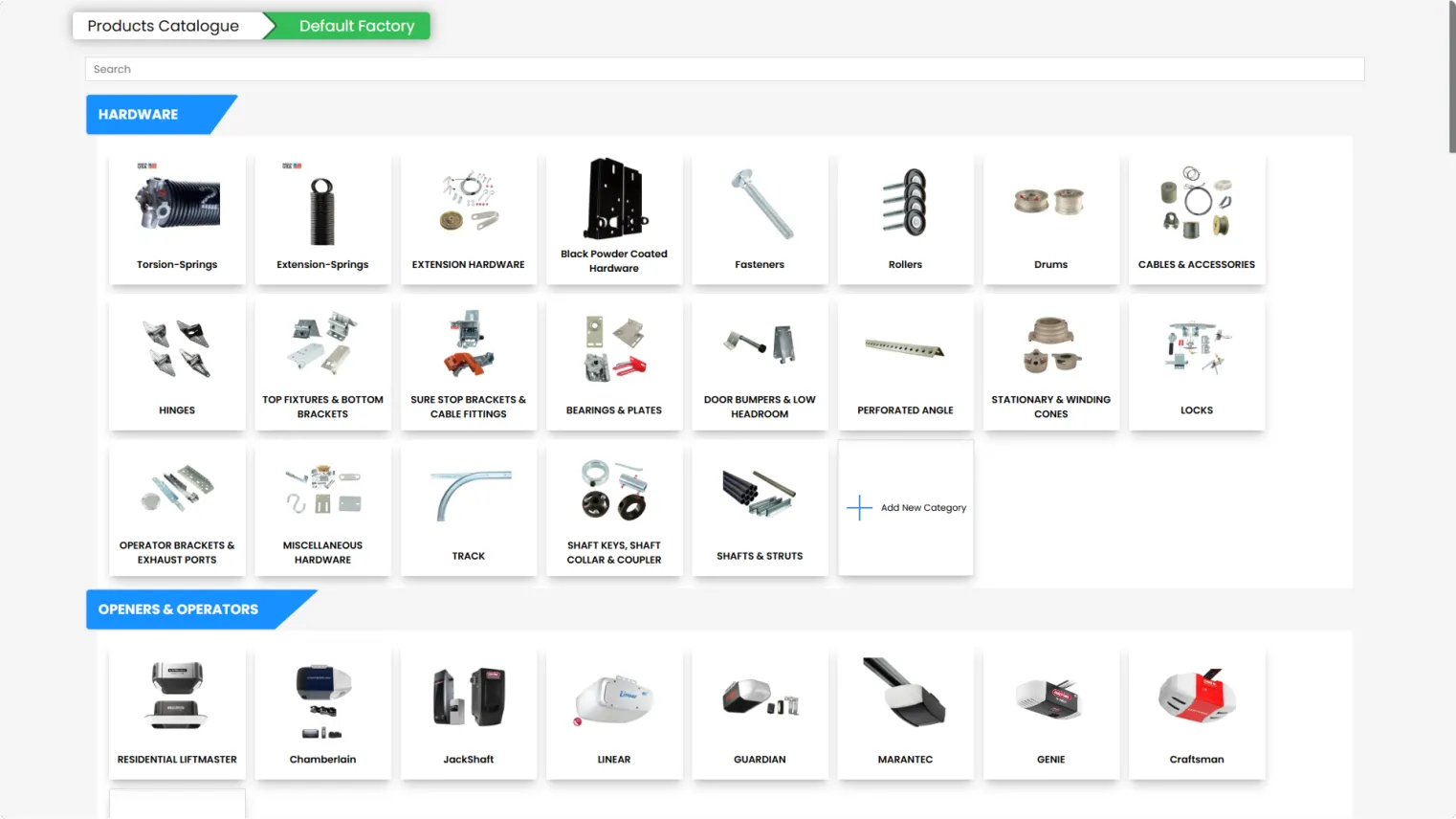Click the Search input field
Image resolution: width=1456 pixels, height=819 pixels.
point(724,69)
